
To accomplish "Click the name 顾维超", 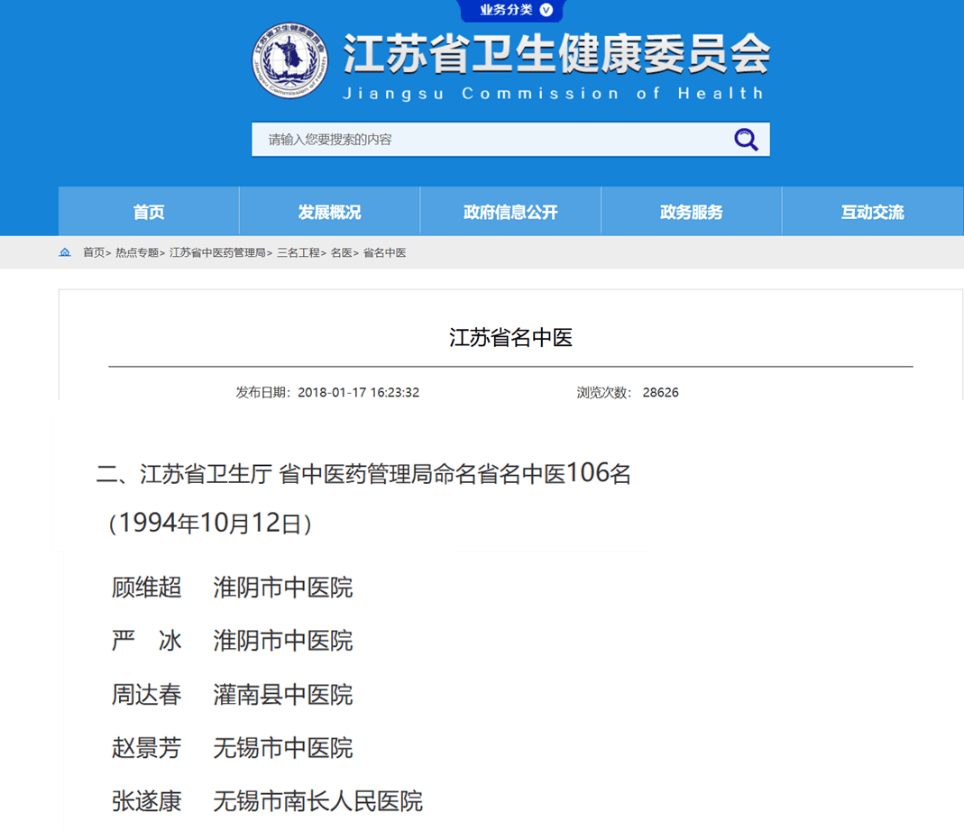I will point(146,587).
